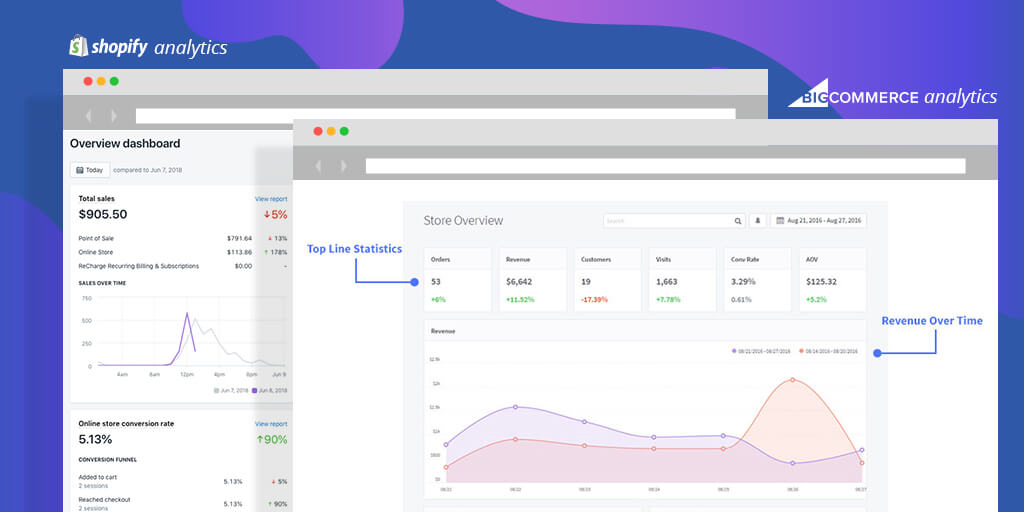
Task: Click the purple data point at 08/25
Action: coord(724,436)
